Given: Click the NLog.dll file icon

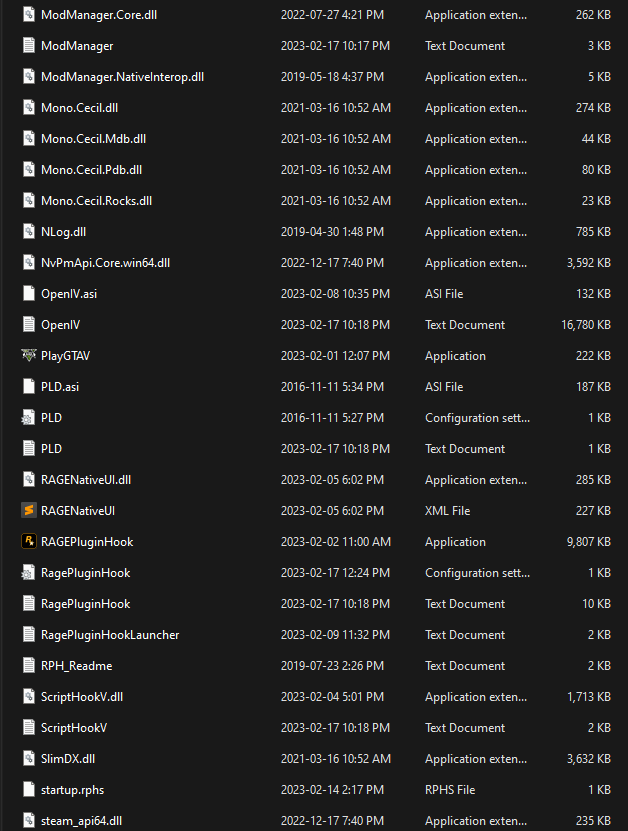Looking at the screenshot, I should [x=29, y=232].
